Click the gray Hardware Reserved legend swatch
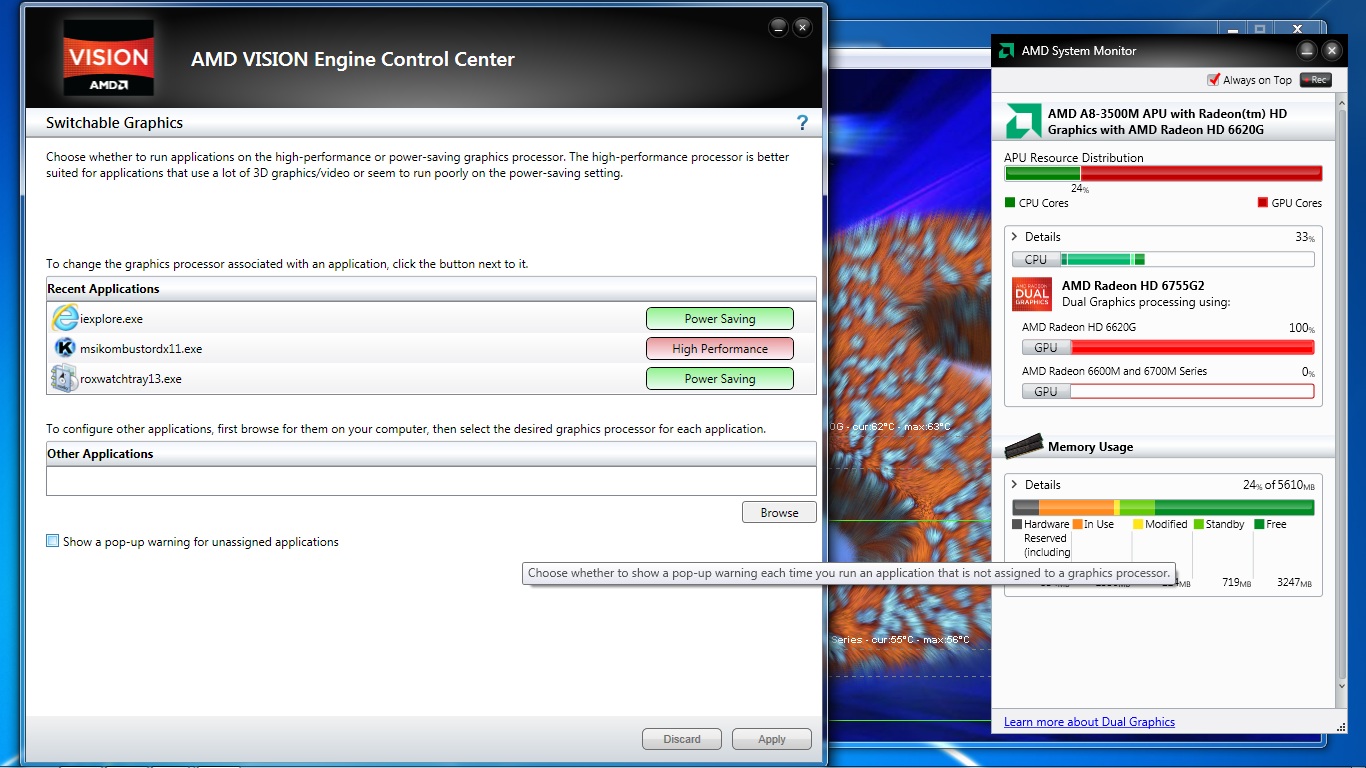Screen dimensions: 1366x768 (1017, 524)
